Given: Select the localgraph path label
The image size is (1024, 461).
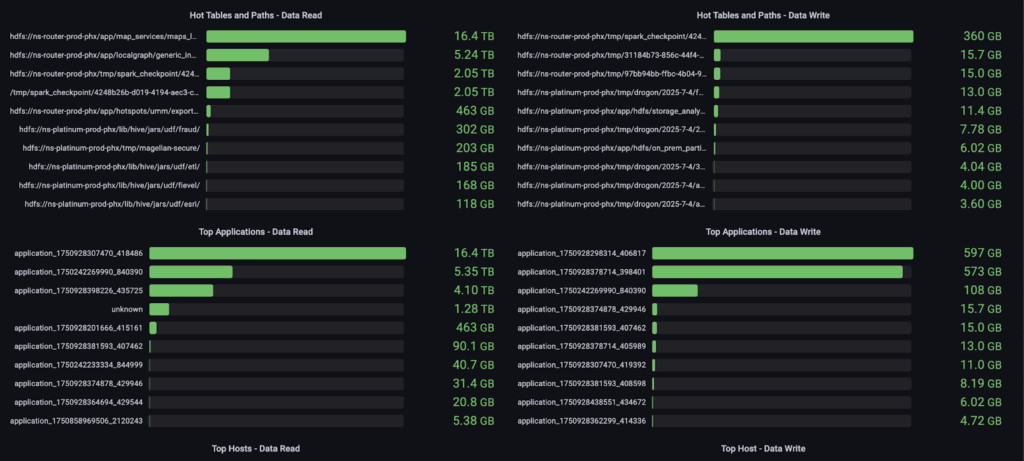Looking at the screenshot, I should (104, 55).
